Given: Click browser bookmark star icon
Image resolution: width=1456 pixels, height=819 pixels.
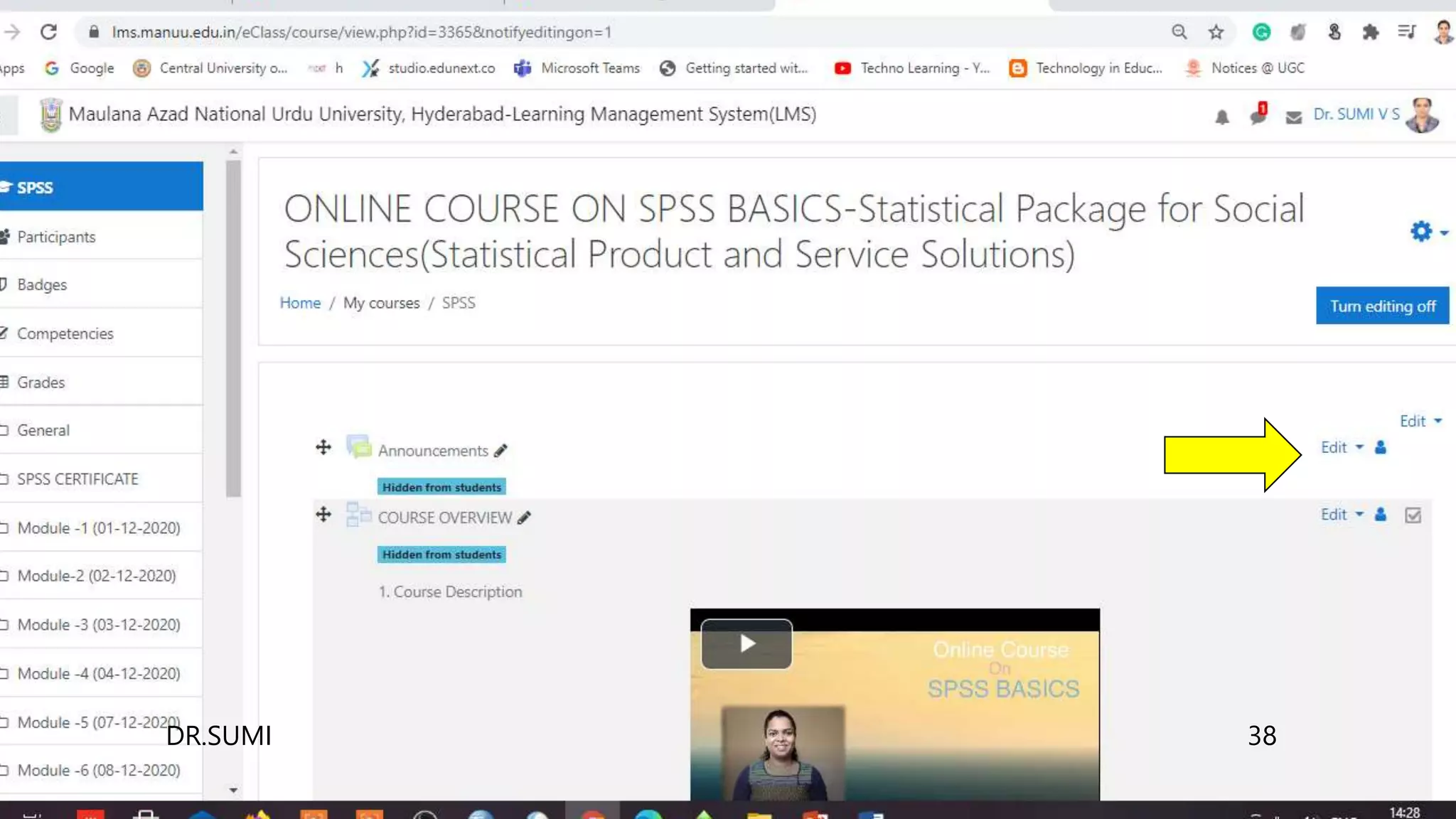Looking at the screenshot, I should pos(1216,32).
